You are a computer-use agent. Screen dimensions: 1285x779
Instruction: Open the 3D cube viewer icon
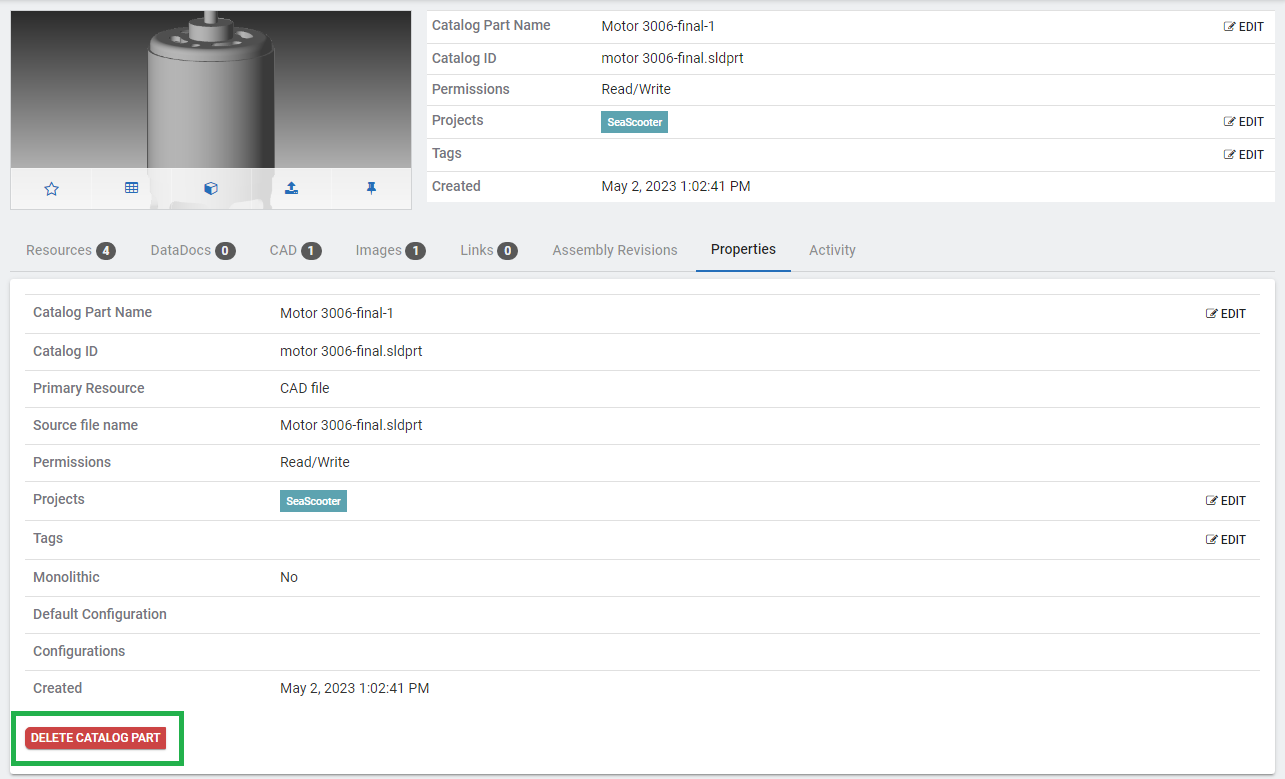point(211,188)
